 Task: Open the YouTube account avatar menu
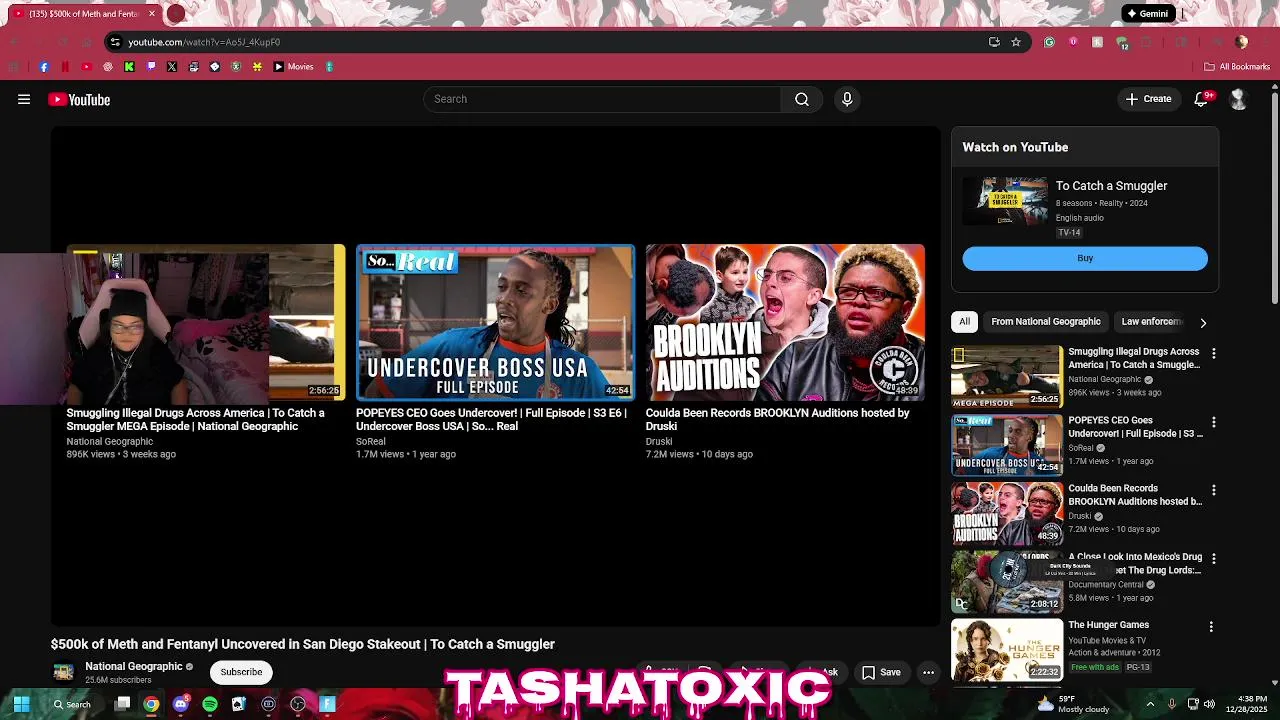(1238, 99)
